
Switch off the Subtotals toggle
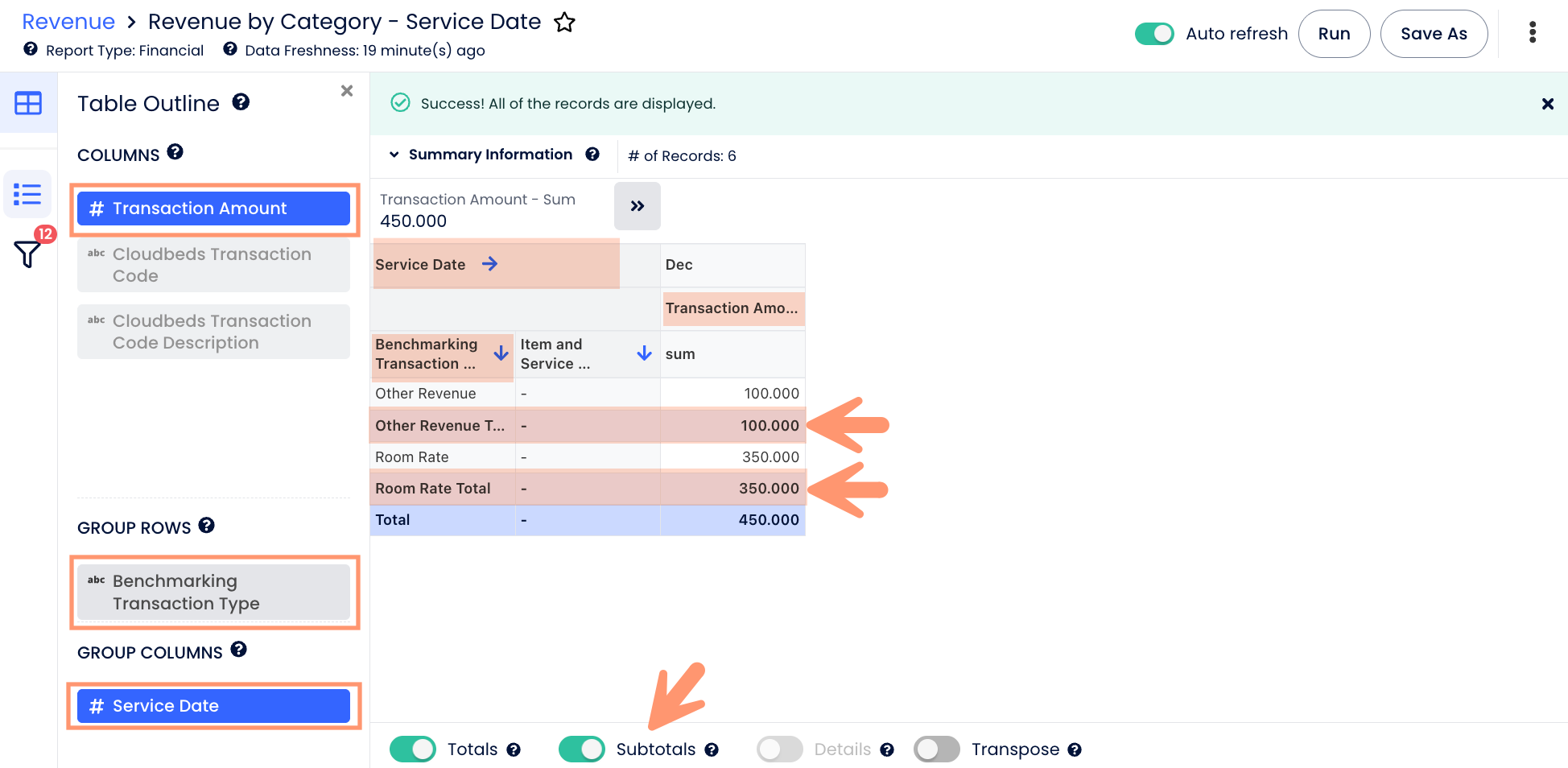(581, 749)
